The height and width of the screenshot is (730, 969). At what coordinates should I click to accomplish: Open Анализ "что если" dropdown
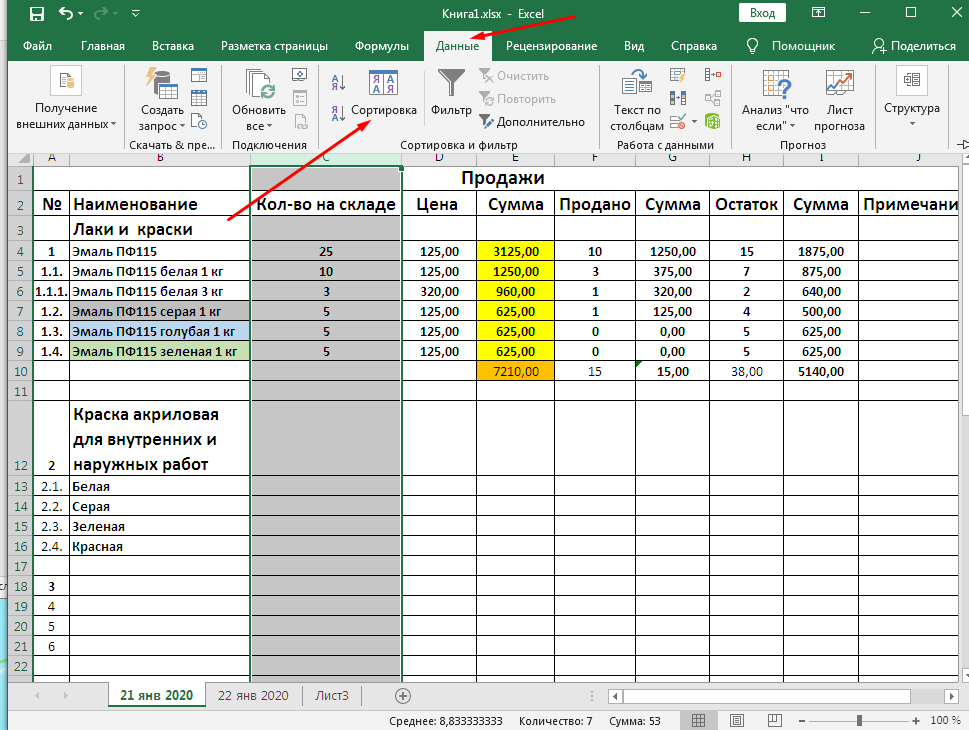775,100
